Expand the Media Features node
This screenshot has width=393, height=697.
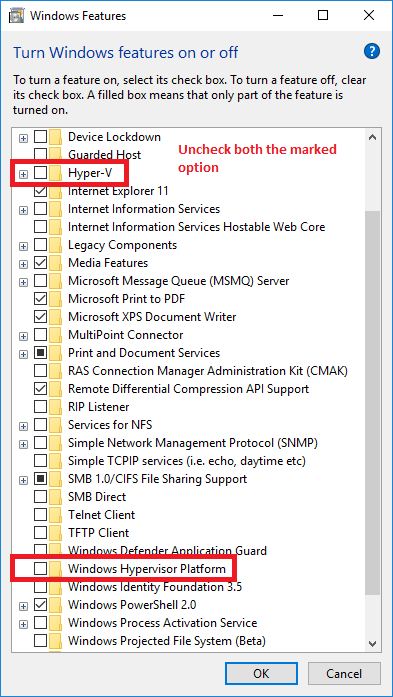pos(23,264)
